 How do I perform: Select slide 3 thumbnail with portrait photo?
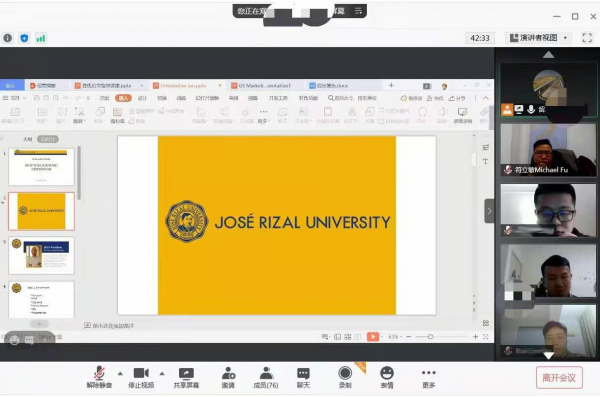(x=41, y=255)
